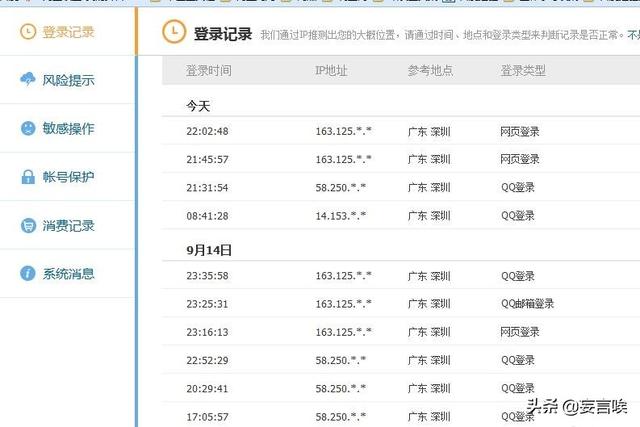Select the login time 08:41:28
640x427 pixels.
pyautogui.click(x=207, y=216)
